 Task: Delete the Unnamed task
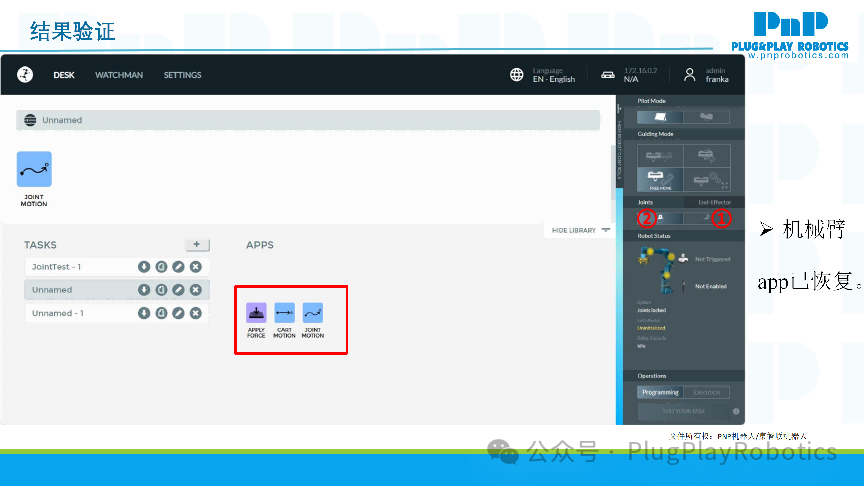pos(196,290)
